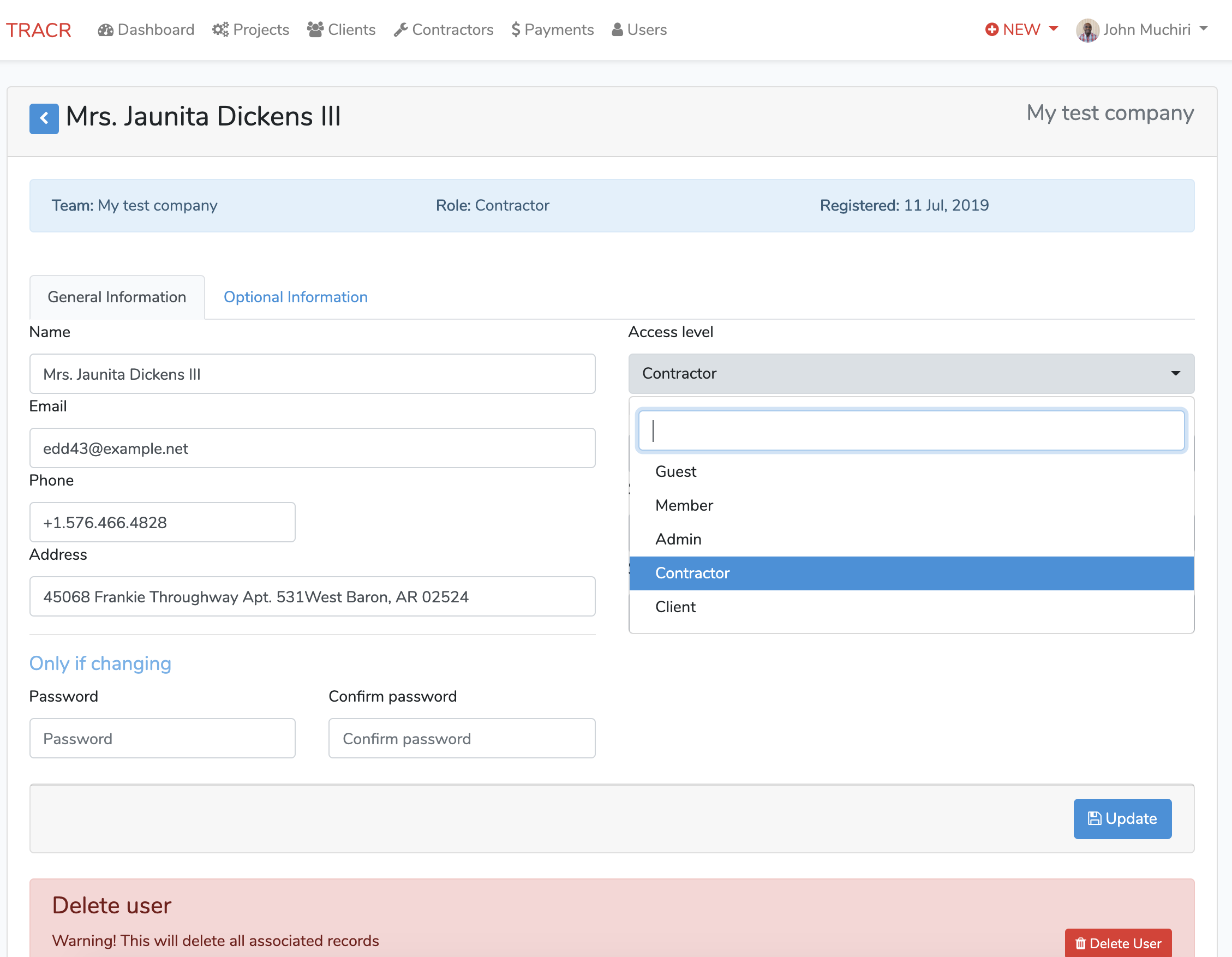Click inside the Confirm password field

(462, 738)
